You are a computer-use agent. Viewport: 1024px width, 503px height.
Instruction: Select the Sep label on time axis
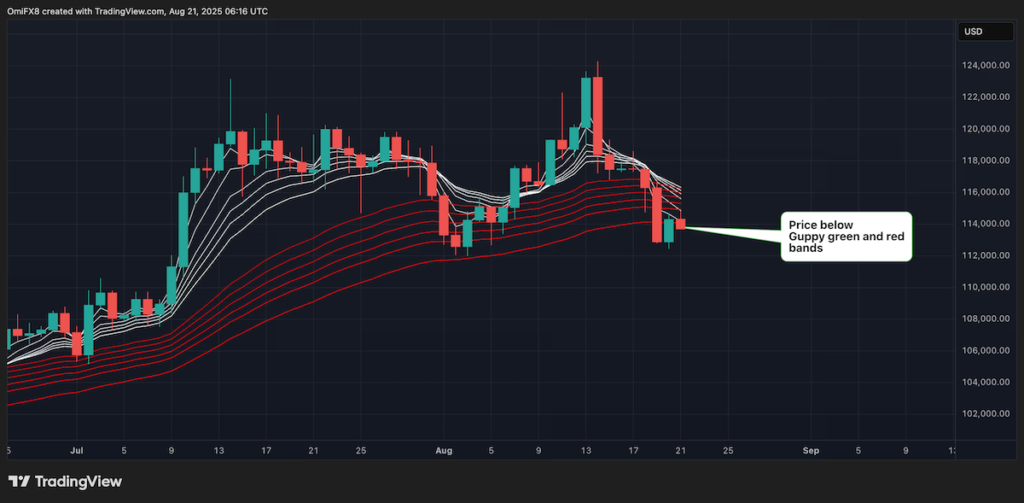coord(811,451)
